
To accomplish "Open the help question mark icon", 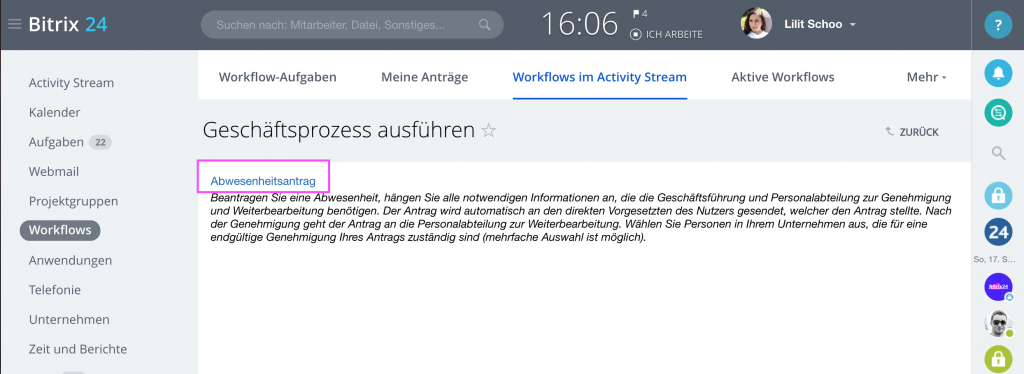I will [998, 25].
